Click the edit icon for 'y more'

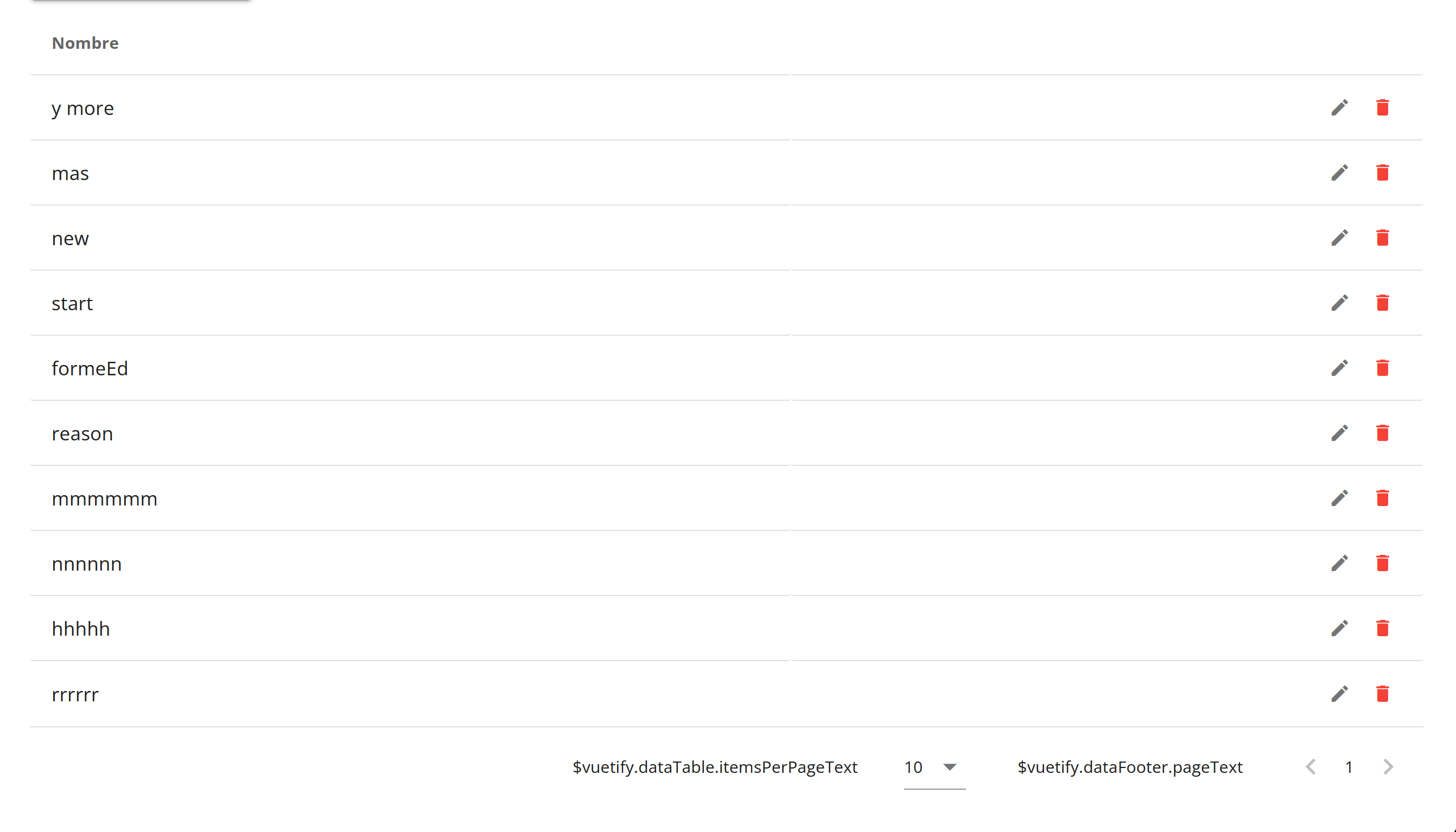pyautogui.click(x=1340, y=107)
